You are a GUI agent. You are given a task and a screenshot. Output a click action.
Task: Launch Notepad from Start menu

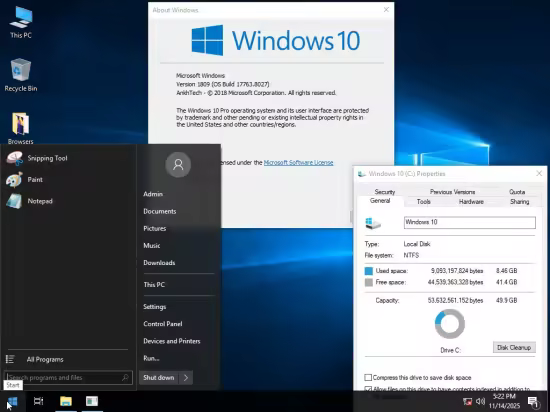tap(29, 201)
